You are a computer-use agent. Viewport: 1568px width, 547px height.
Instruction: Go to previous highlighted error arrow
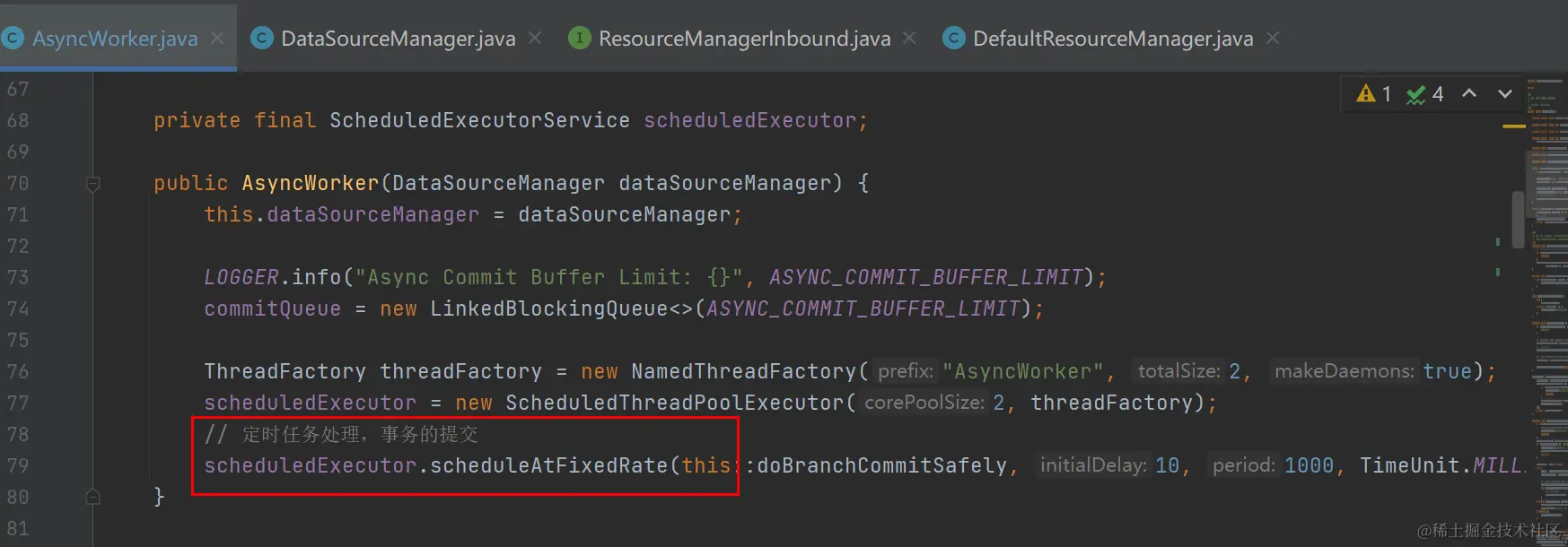(x=1469, y=93)
